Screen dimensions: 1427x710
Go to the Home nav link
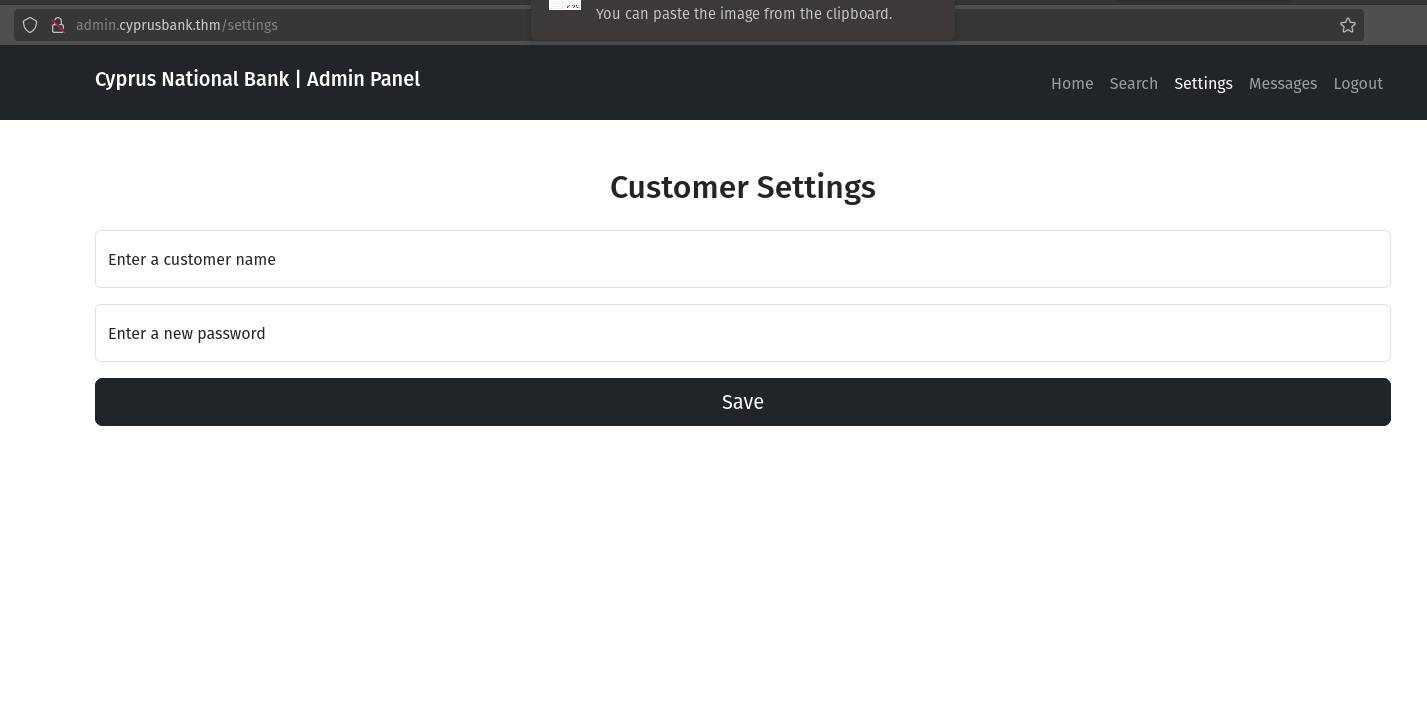tap(1072, 84)
